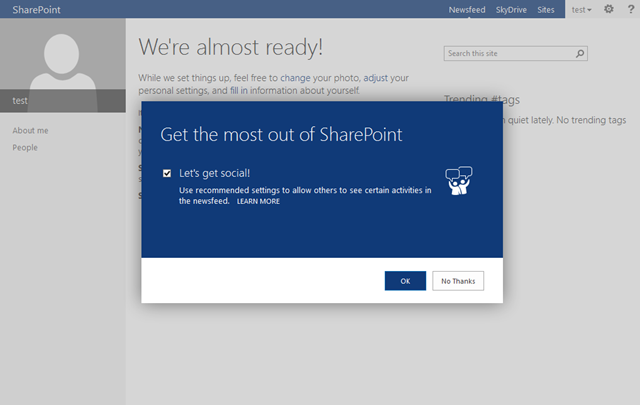Confirm the dialog with OK
Screen dimensions: 640x405
[x=405, y=281]
